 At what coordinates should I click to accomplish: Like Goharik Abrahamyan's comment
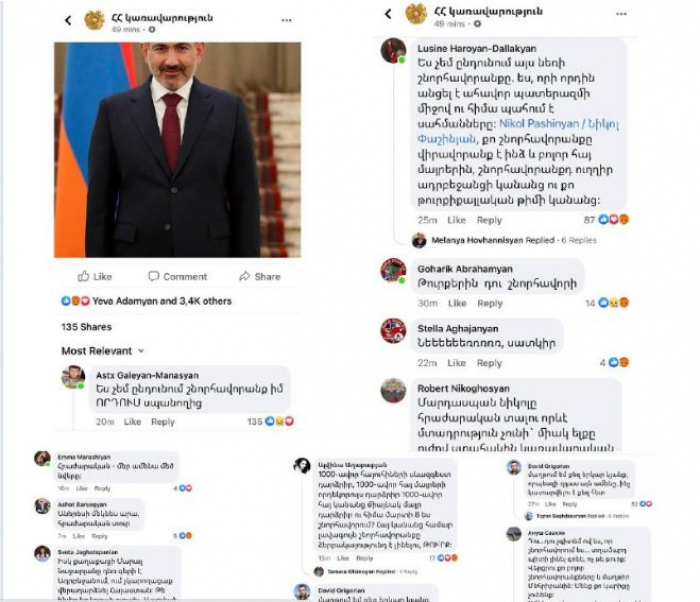click(x=457, y=303)
